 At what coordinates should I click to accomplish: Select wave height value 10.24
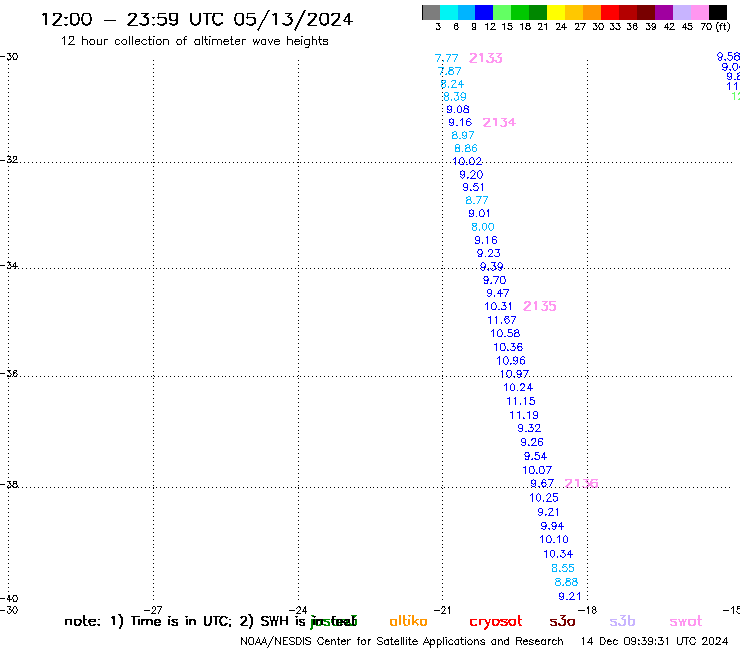(518, 387)
